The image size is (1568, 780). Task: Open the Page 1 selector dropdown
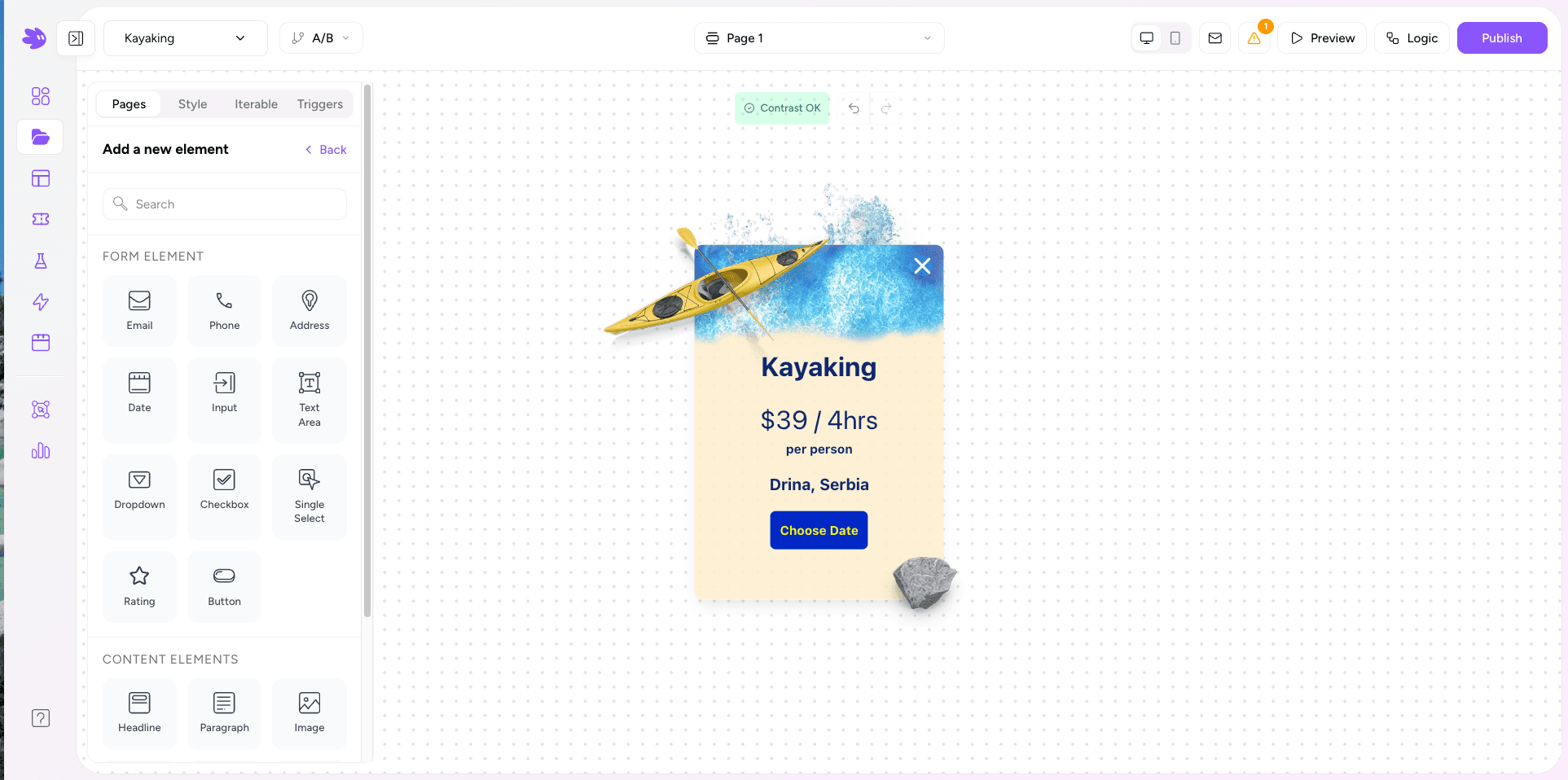click(819, 38)
